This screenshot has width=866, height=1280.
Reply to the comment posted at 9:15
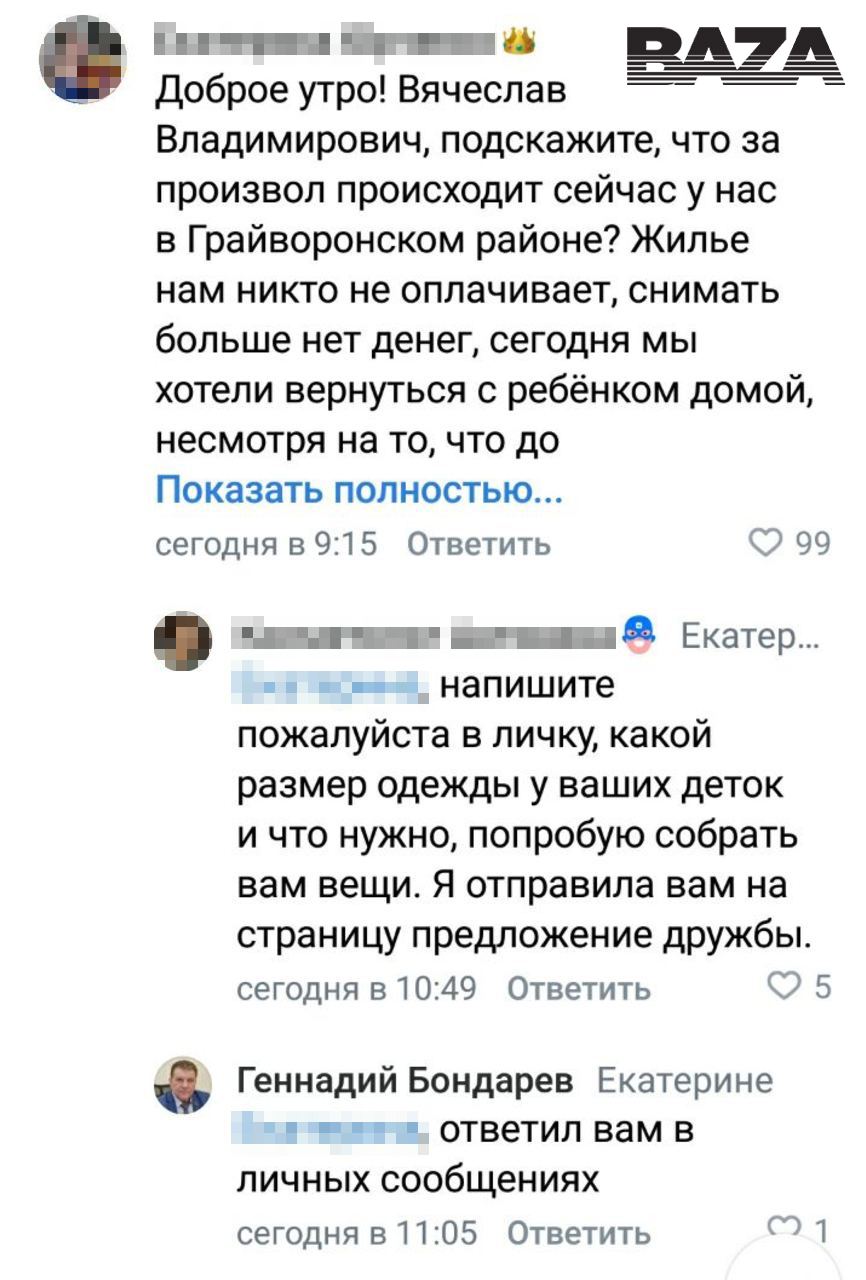479,544
